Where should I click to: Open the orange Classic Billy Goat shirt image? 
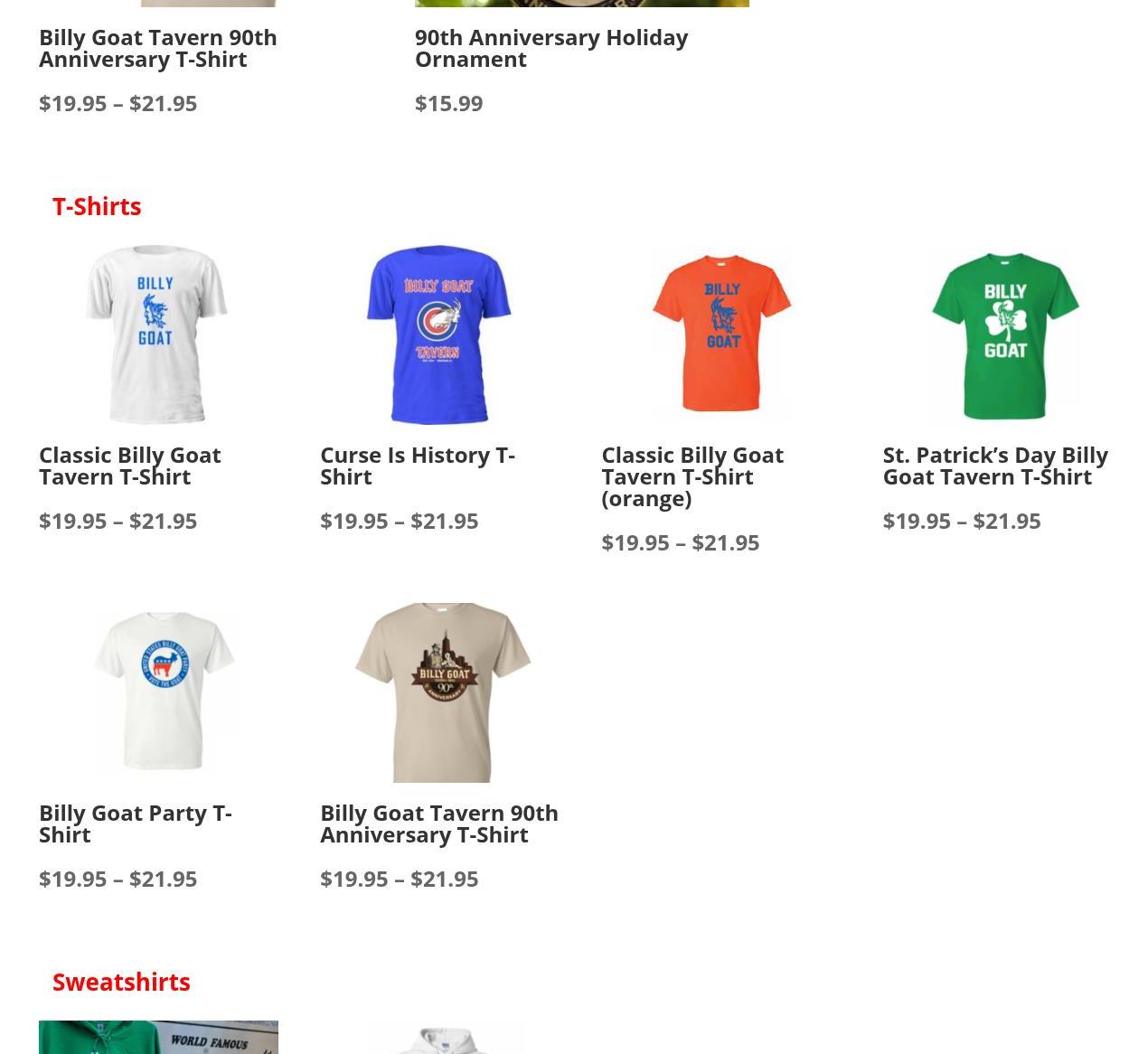[x=720, y=334]
